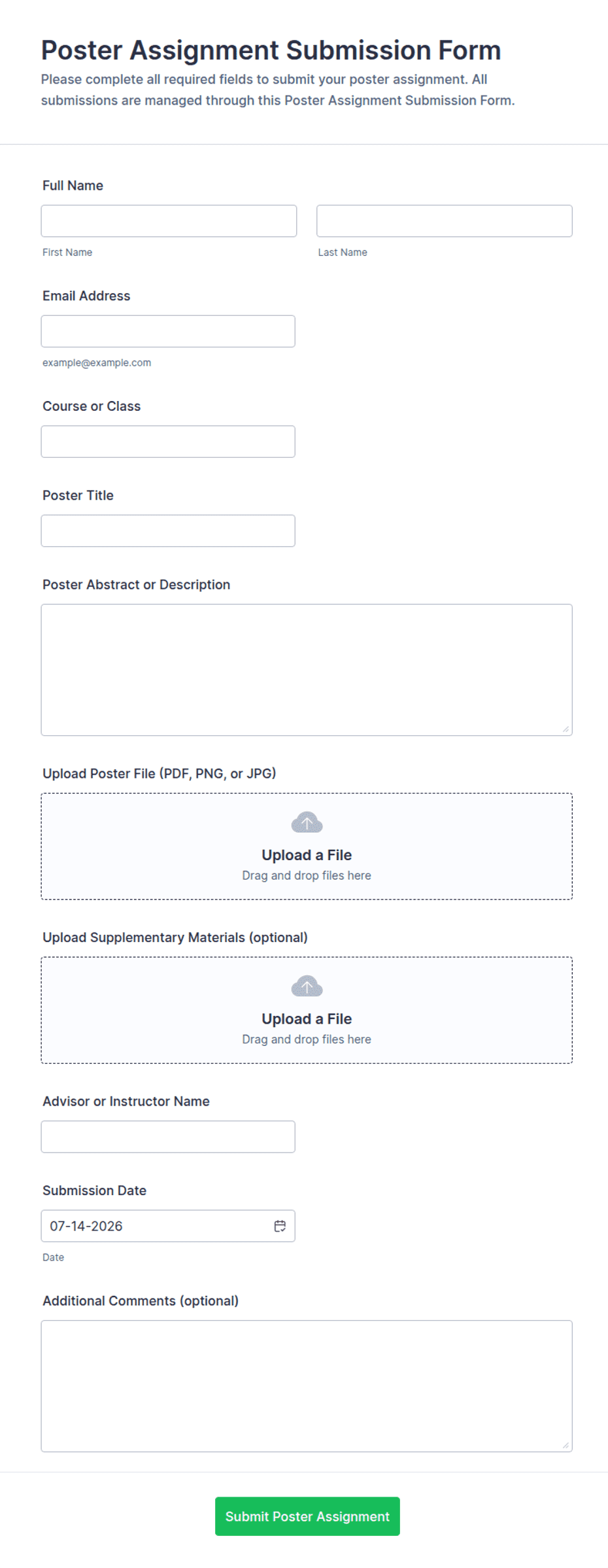Click the Last Name input field
This screenshot has height=1568, width=608.
pos(445,221)
